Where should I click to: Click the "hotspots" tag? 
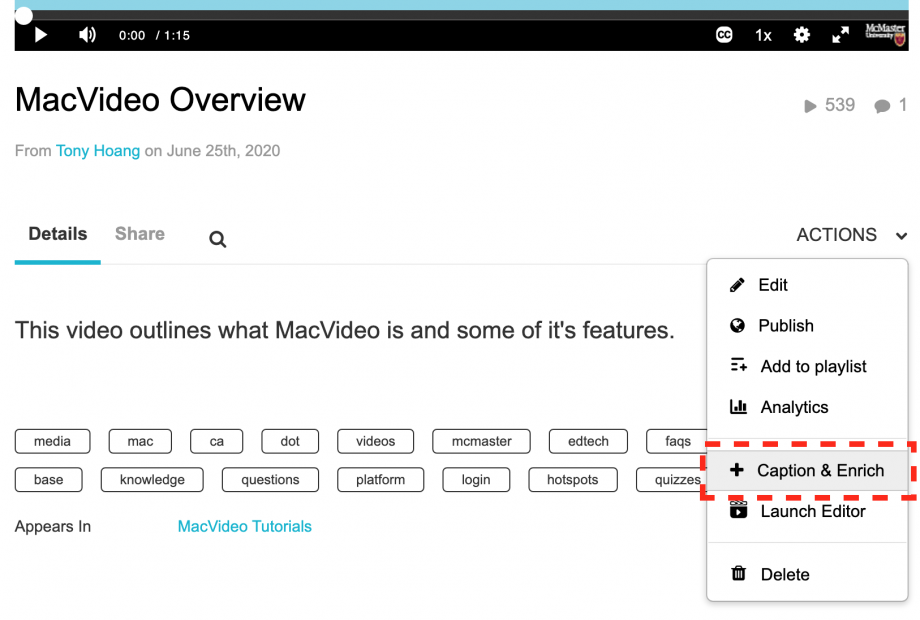(573, 480)
